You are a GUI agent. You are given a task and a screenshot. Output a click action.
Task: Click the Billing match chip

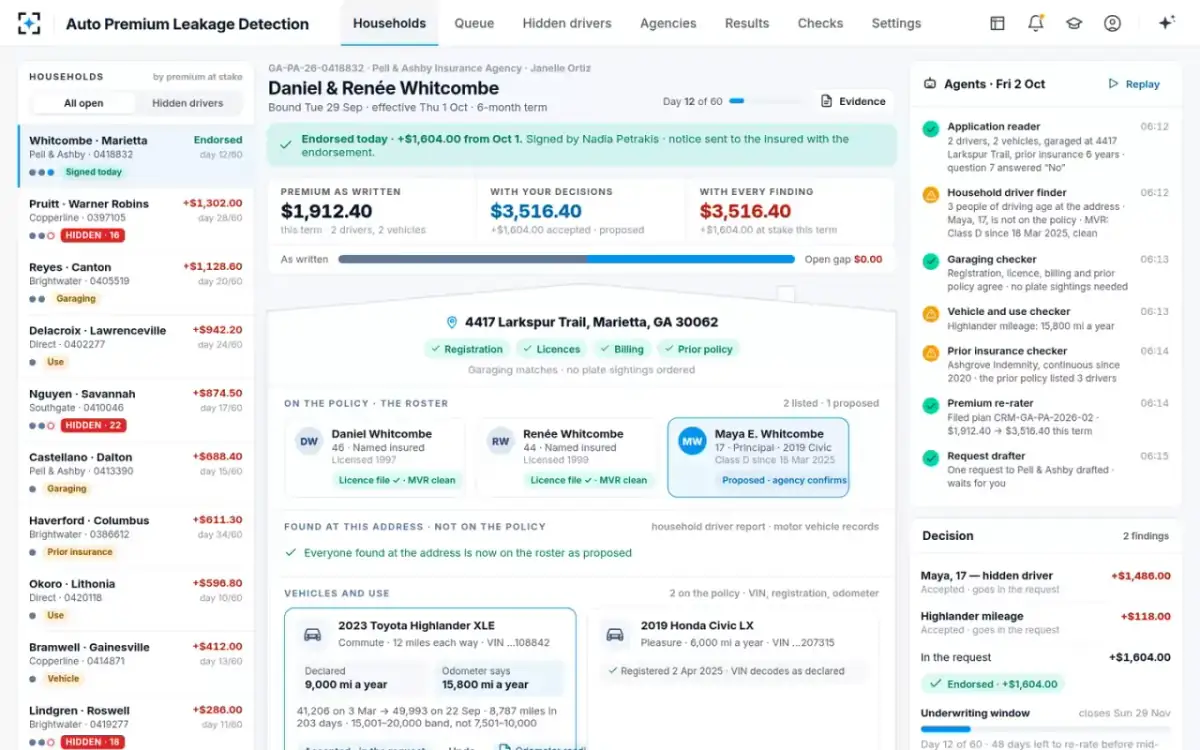click(x=621, y=349)
